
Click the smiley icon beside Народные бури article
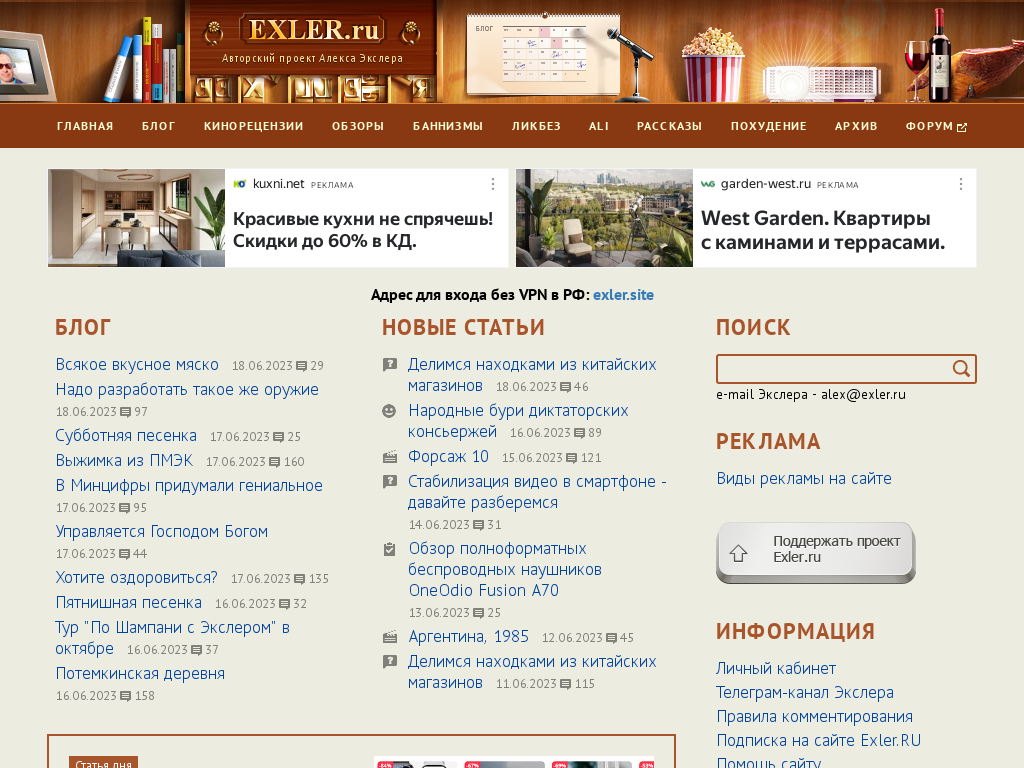click(x=389, y=411)
